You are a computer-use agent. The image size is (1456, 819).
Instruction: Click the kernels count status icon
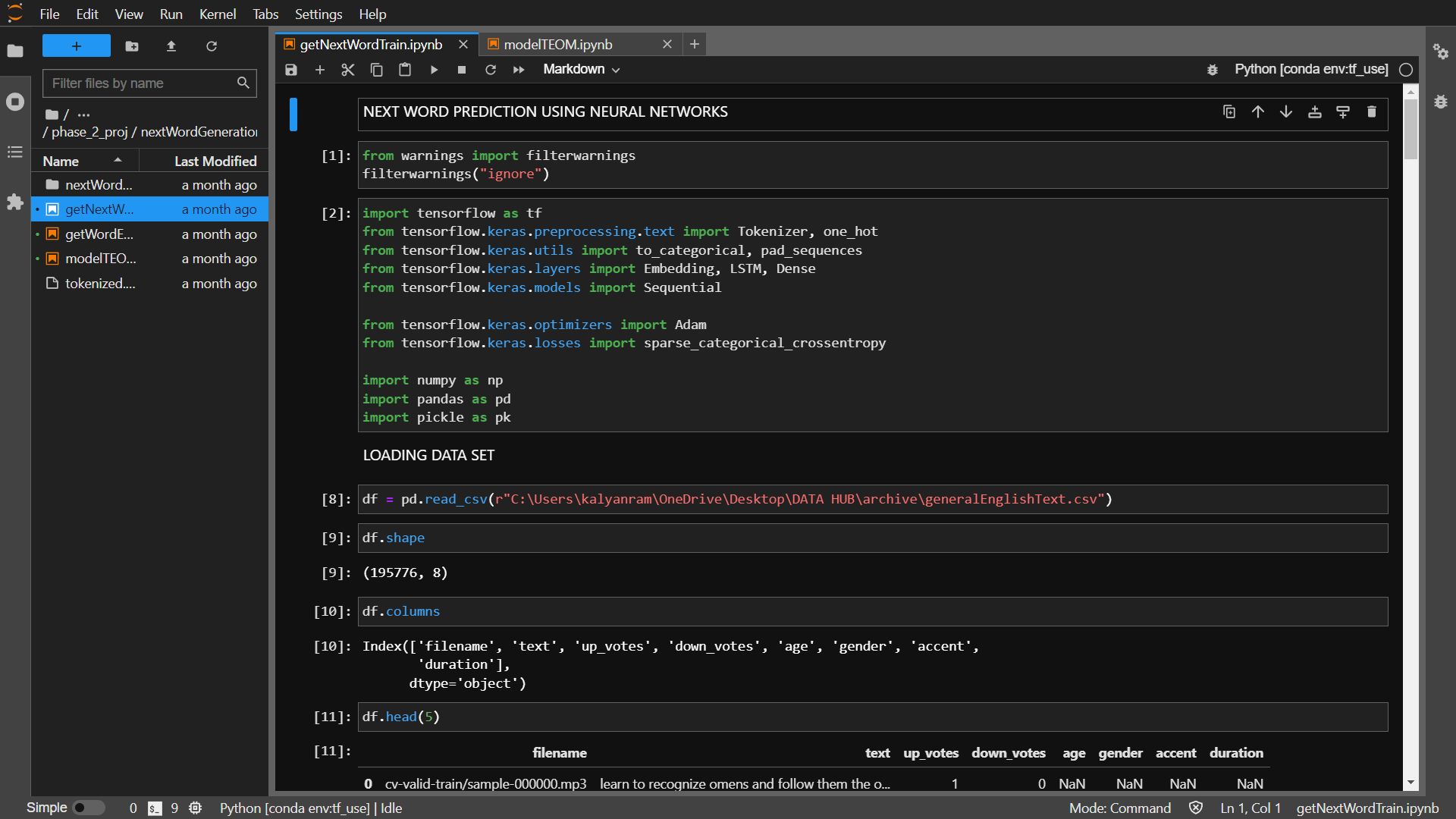[195, 808]
